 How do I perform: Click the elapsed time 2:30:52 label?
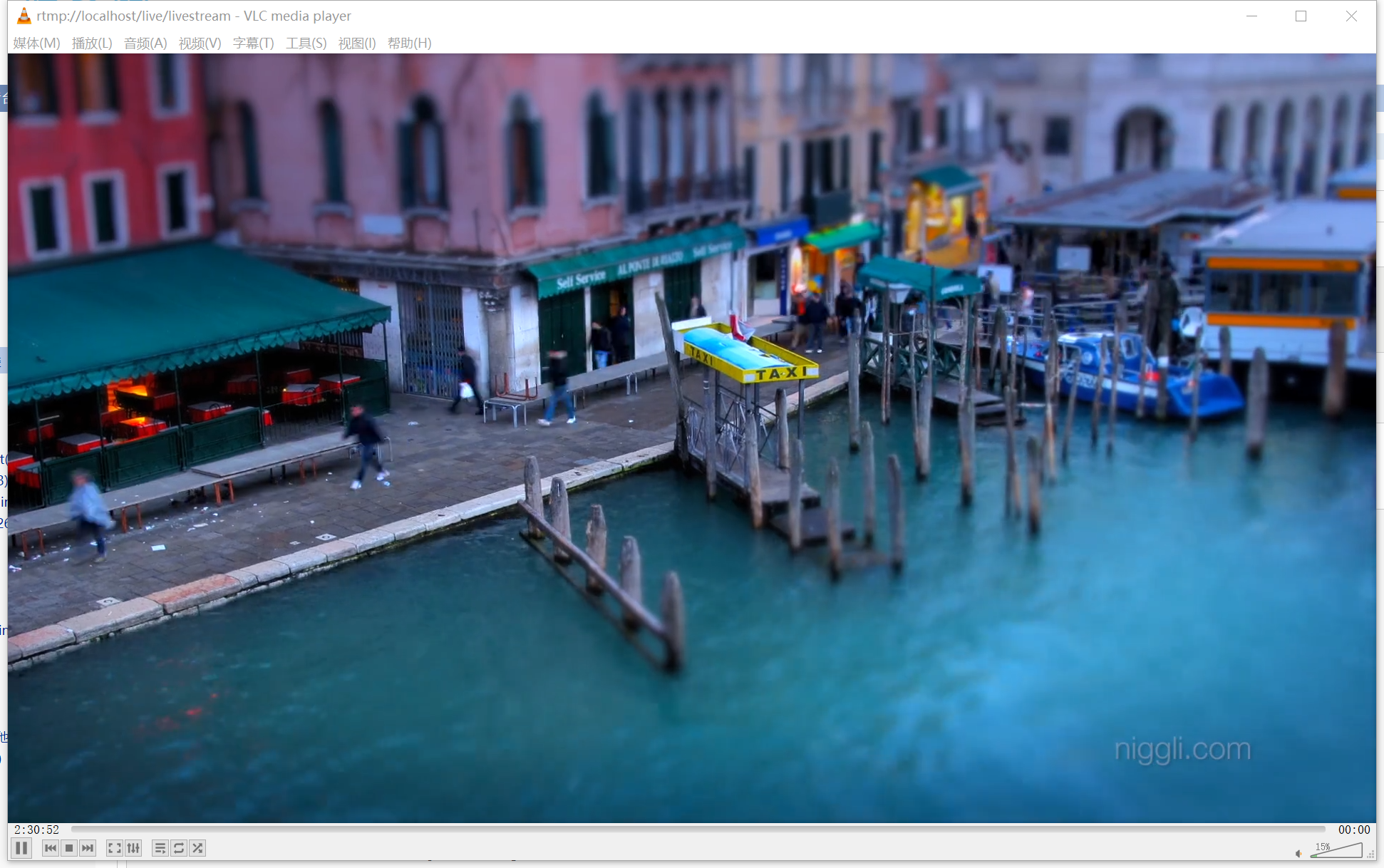tap(37, 830)
